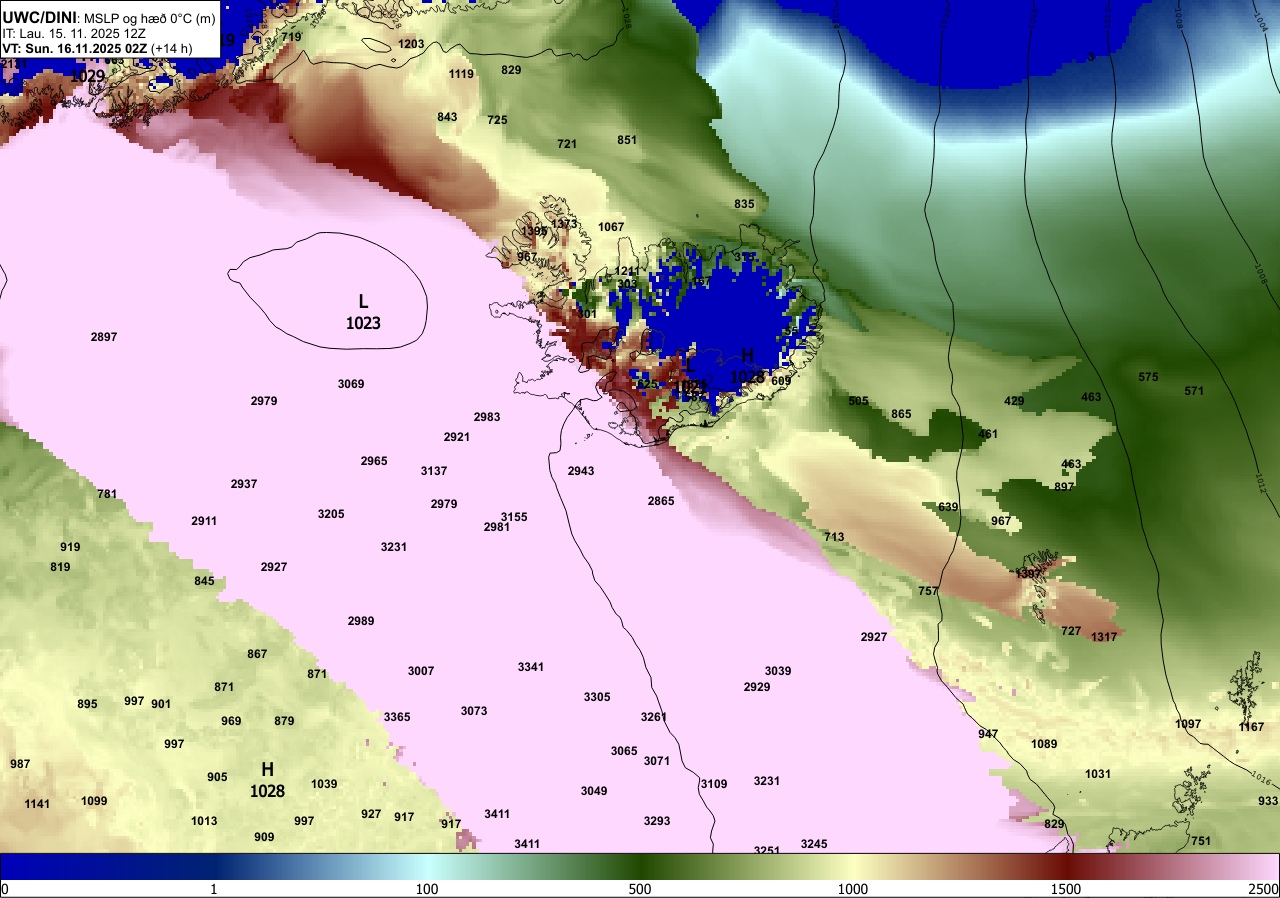Click the value 2989
Screen dimensions: 1280x898
coord(361,621)
